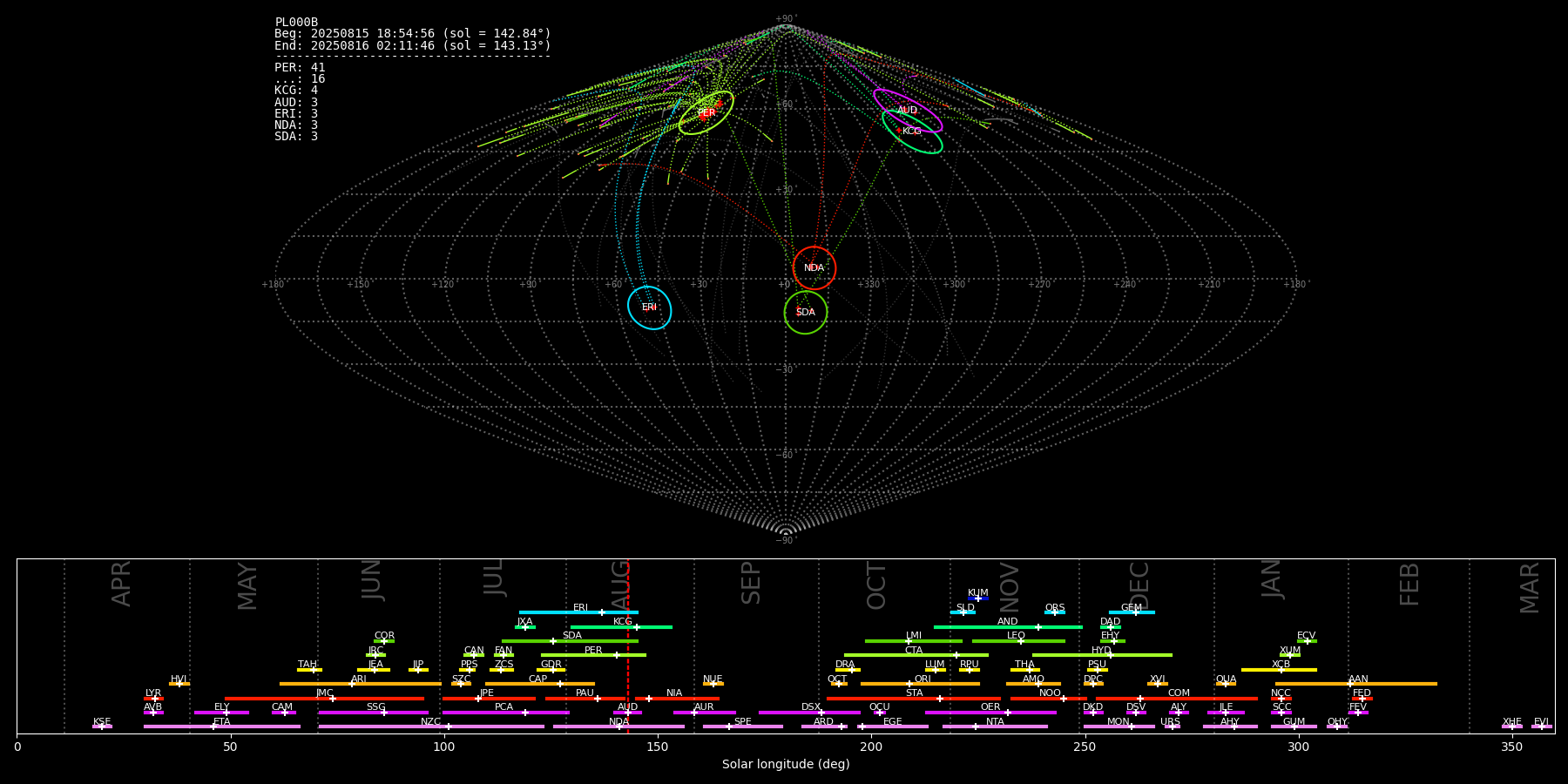Click the 'PER: 41' legend count
1568x784 pixels.
(x=300, y=68)
